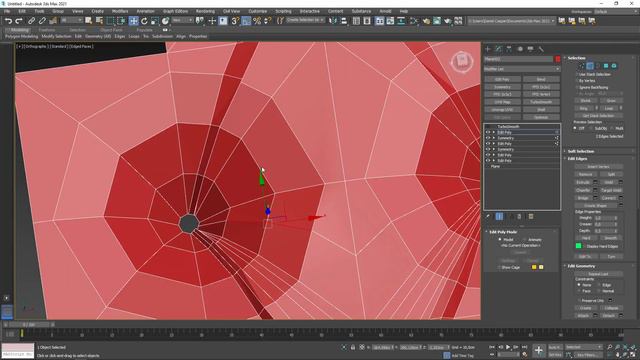
Task: Enable Use Stack Selection checkbox
Action: [577, 74]
